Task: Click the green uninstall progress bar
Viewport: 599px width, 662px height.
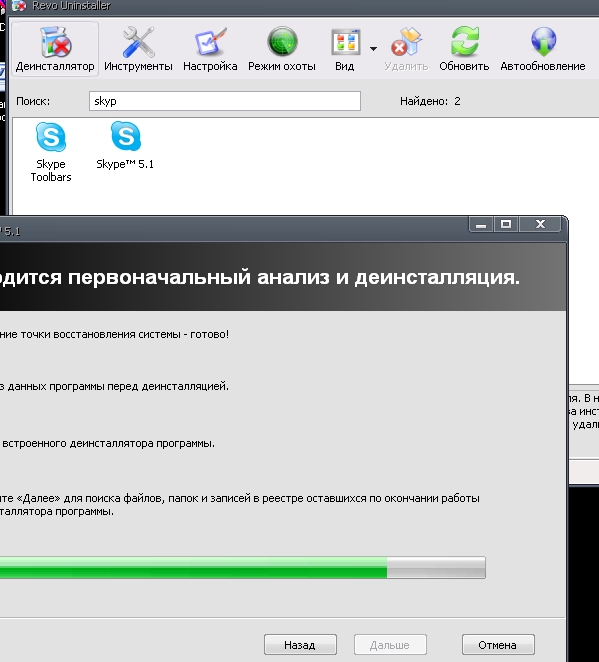Action: [x=243, y=567]
